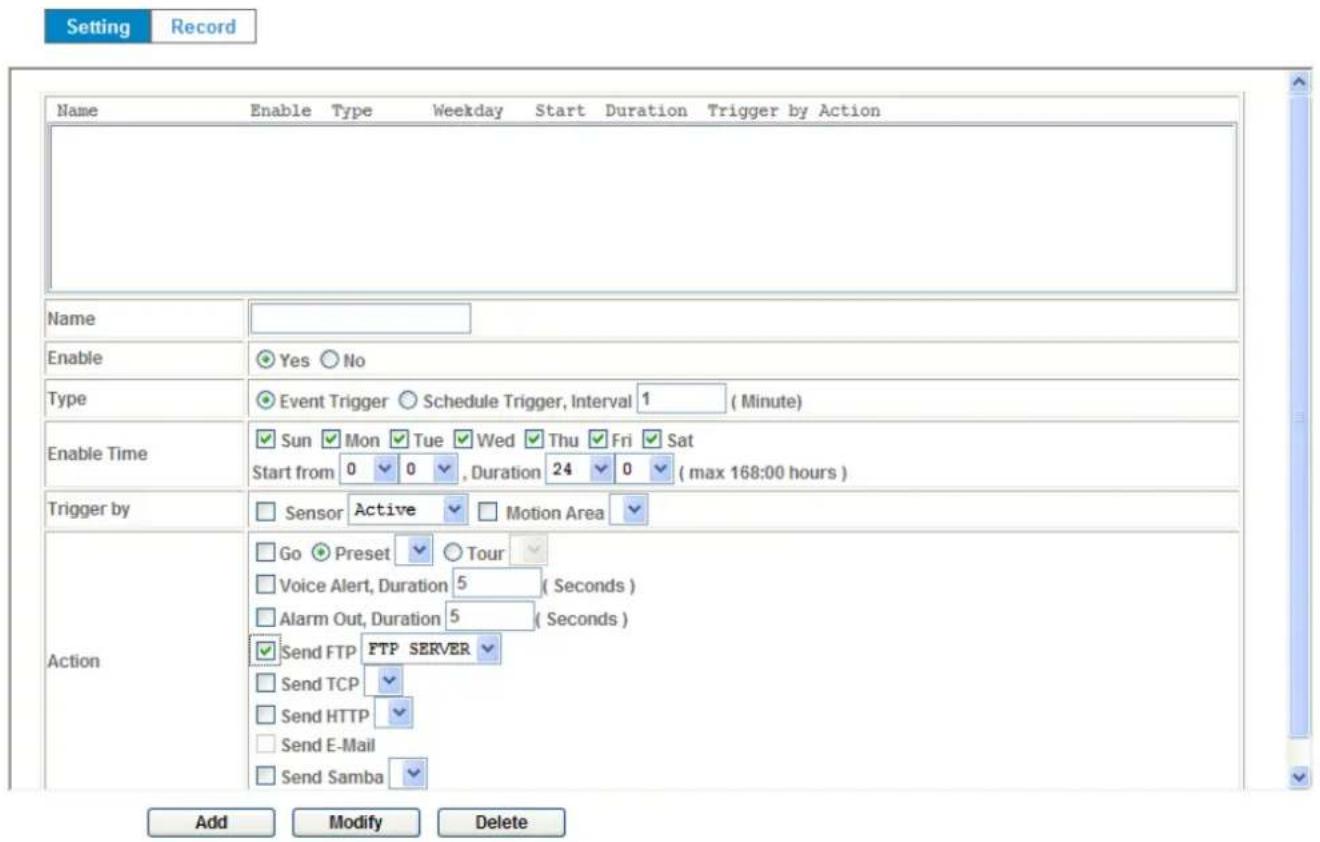Open the Send TCP dropdown
The image size is (1320, 842).
point(384,682)
